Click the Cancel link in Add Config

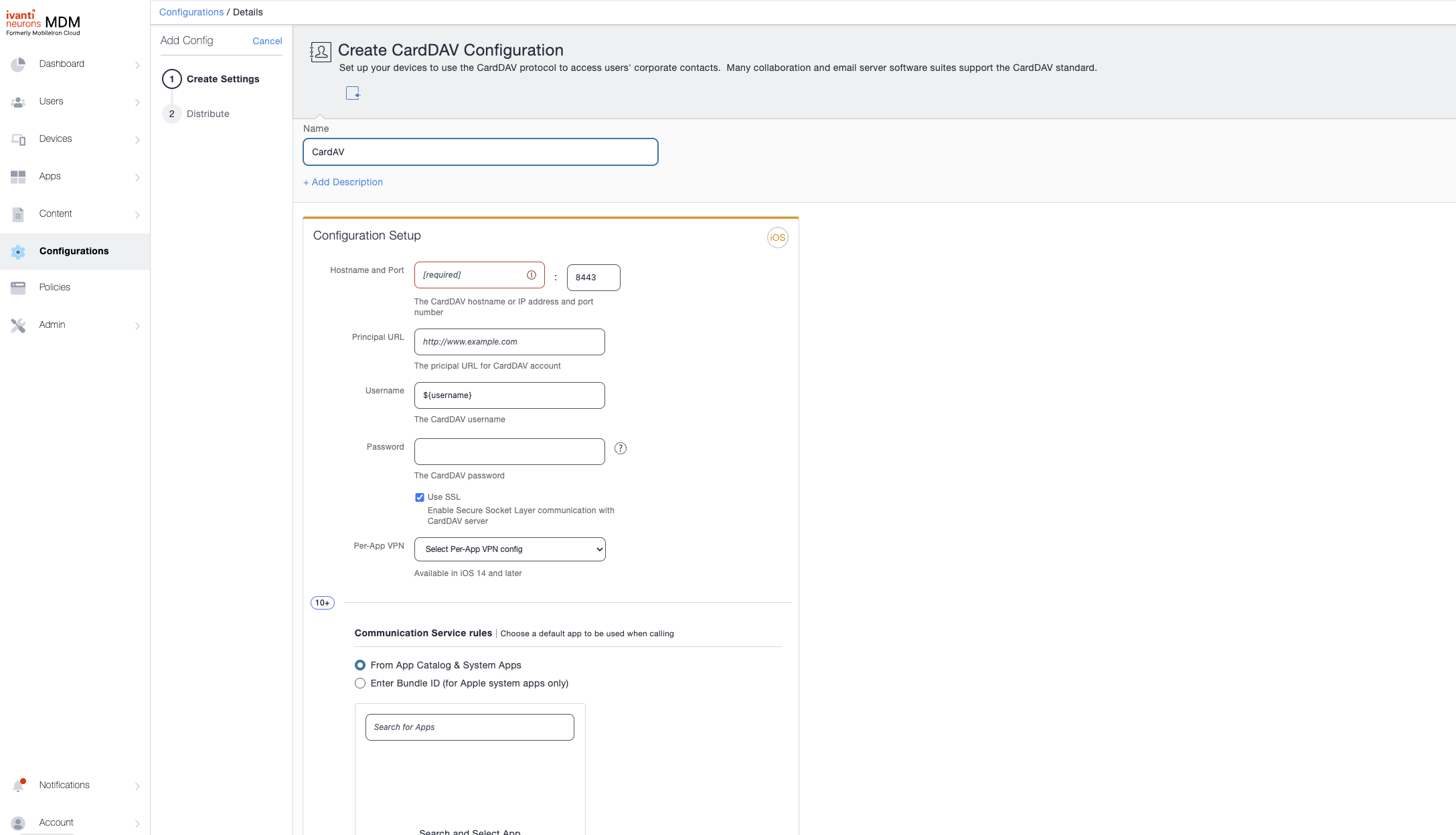tap(266, 41)
